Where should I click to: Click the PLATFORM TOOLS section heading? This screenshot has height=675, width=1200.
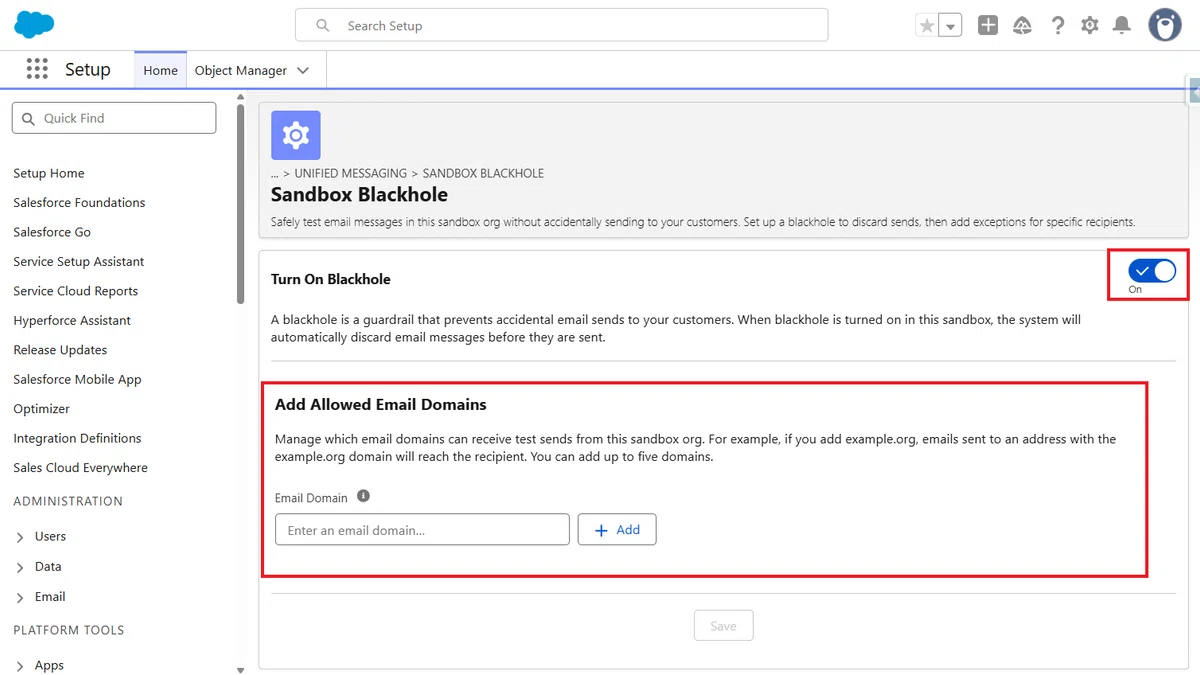[x=69, y=630]
